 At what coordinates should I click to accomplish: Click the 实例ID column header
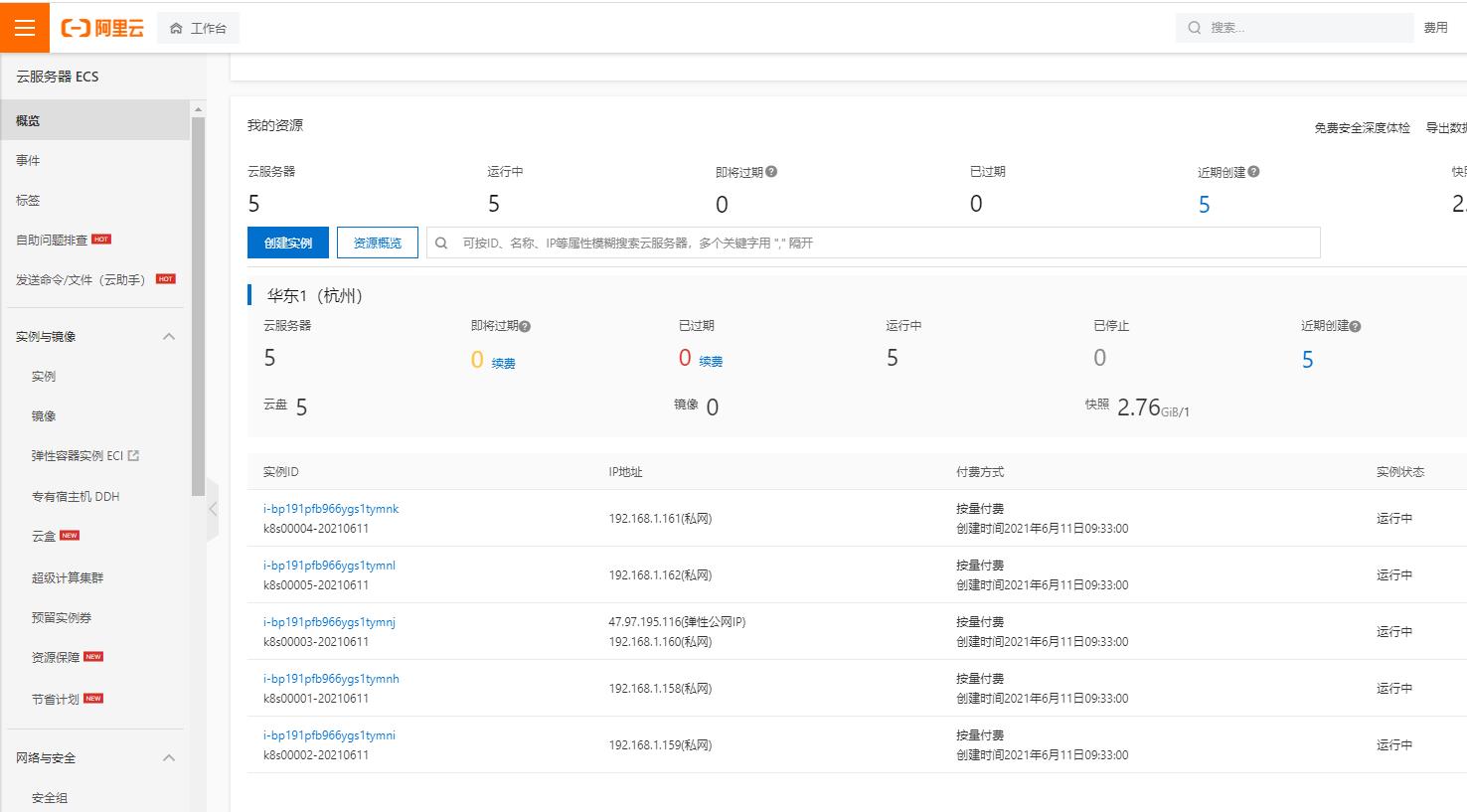coord(280,472)
